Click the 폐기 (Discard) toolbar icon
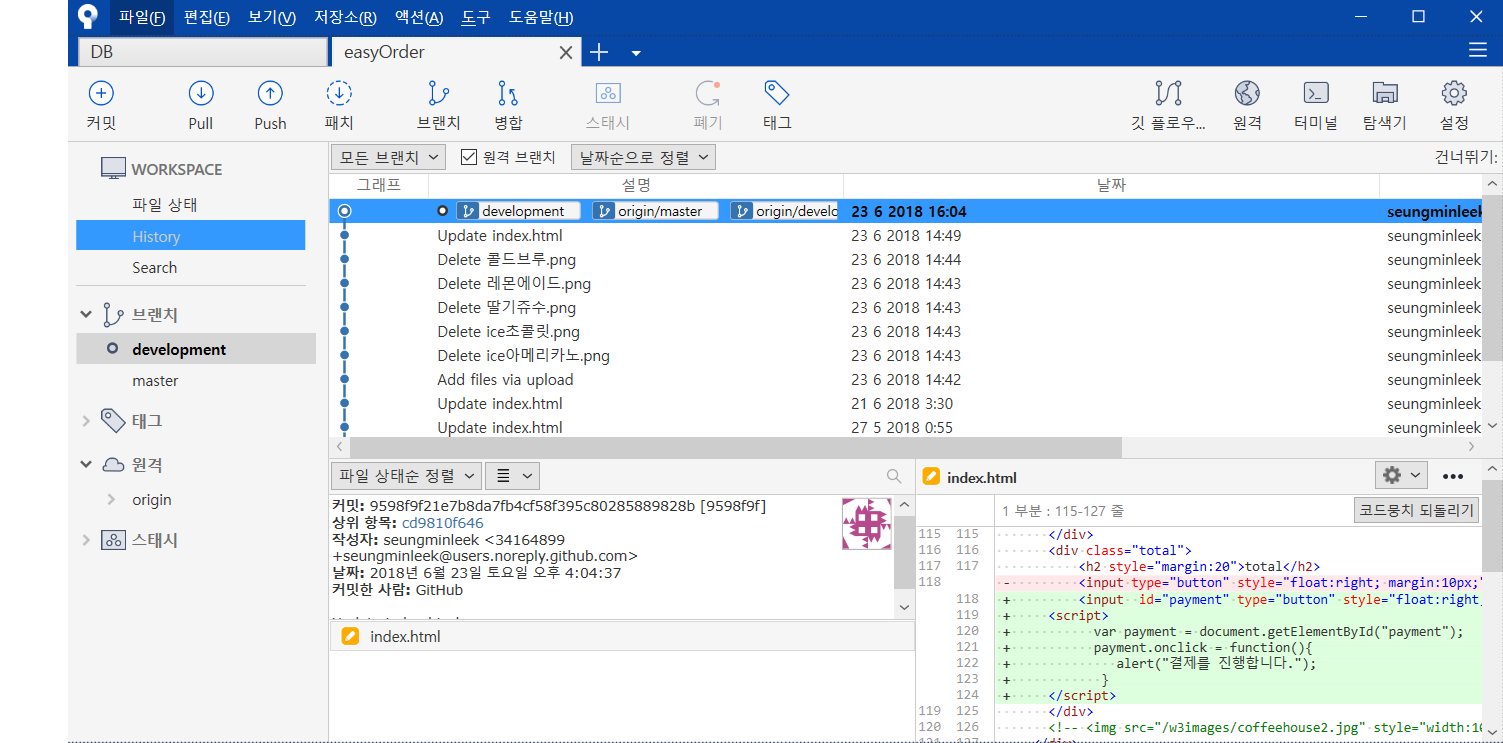 coord(708,94)
